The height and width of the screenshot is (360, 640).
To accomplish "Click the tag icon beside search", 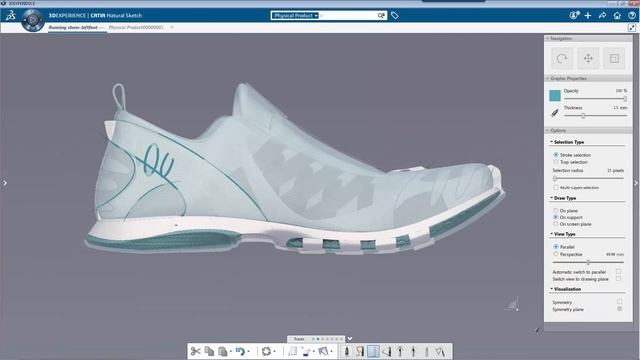I will pyautogui.click(x=394, y=16).
